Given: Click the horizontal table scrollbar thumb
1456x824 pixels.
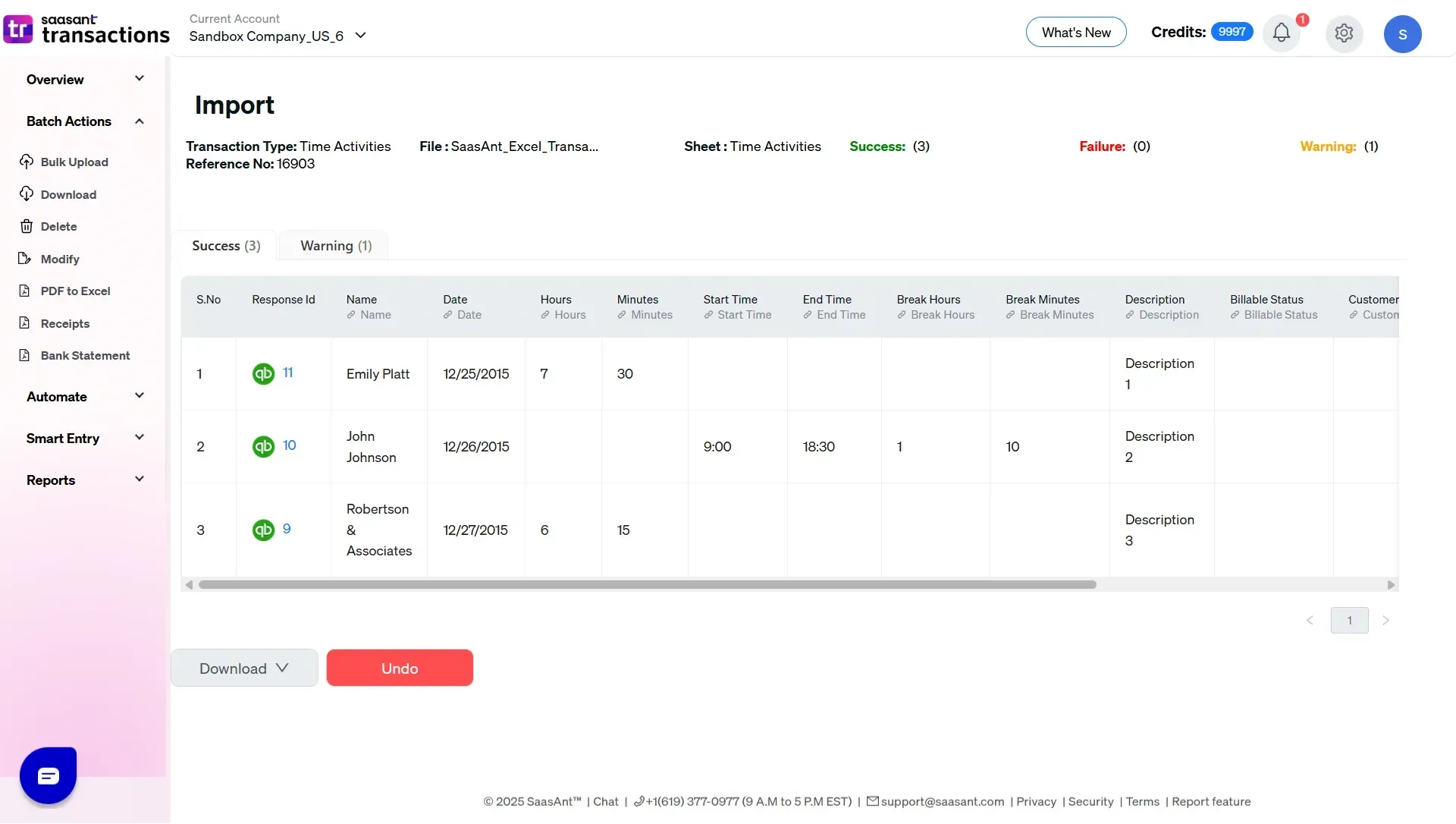Looking at the screenshot, I should (648, 585).
